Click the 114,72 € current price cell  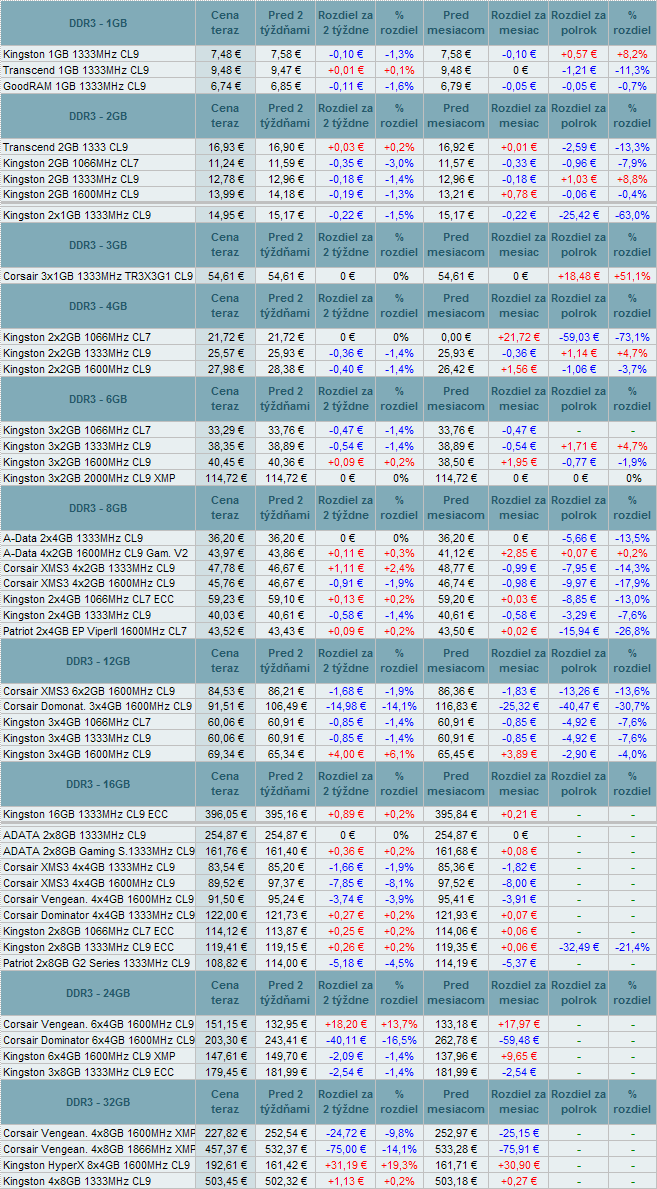225,478
